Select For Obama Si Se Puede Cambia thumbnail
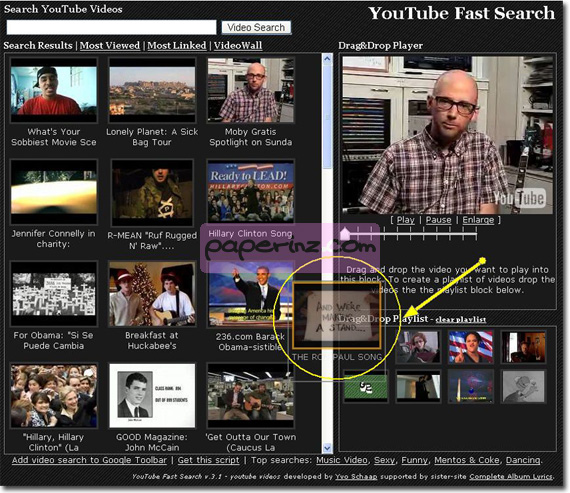 [54, 293]
